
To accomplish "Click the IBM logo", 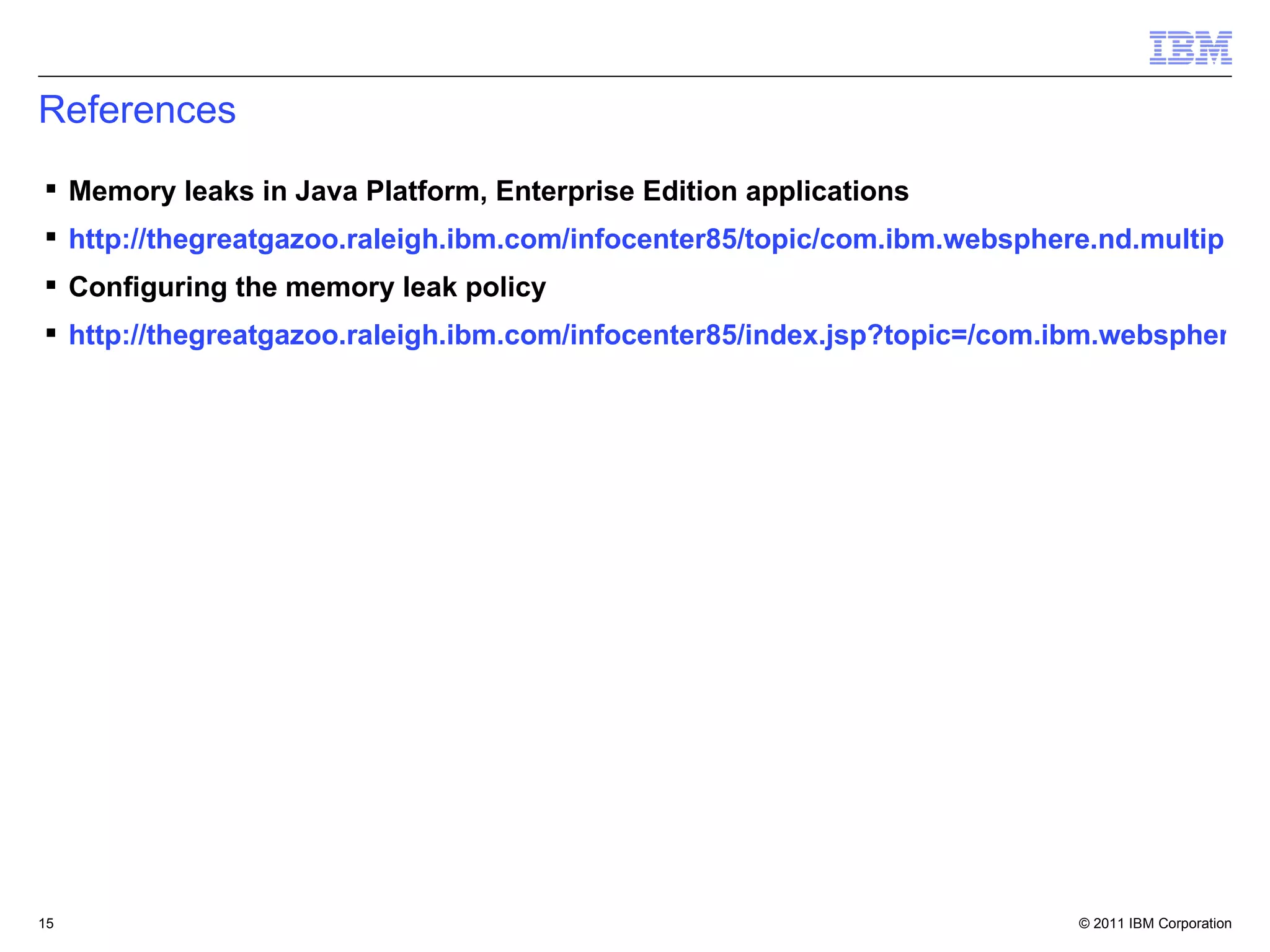I will pyautogui.click(x=1191, y=48).
